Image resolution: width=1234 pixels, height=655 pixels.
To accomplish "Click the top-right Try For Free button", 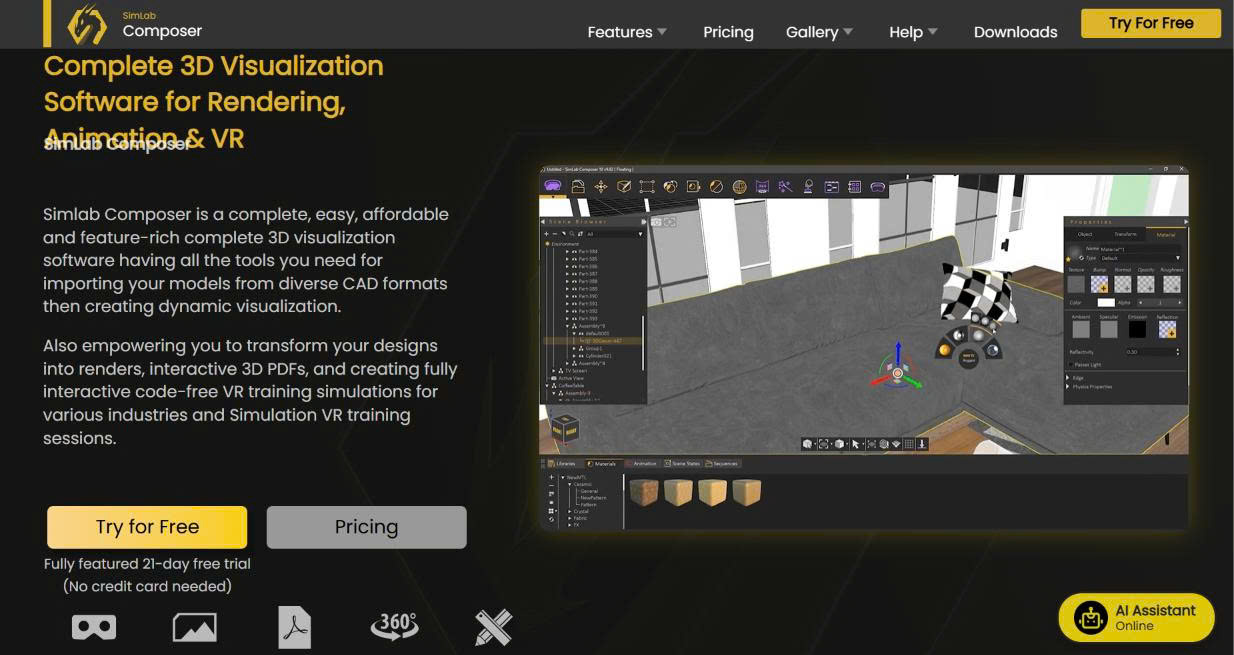I will click(1151, 23).
